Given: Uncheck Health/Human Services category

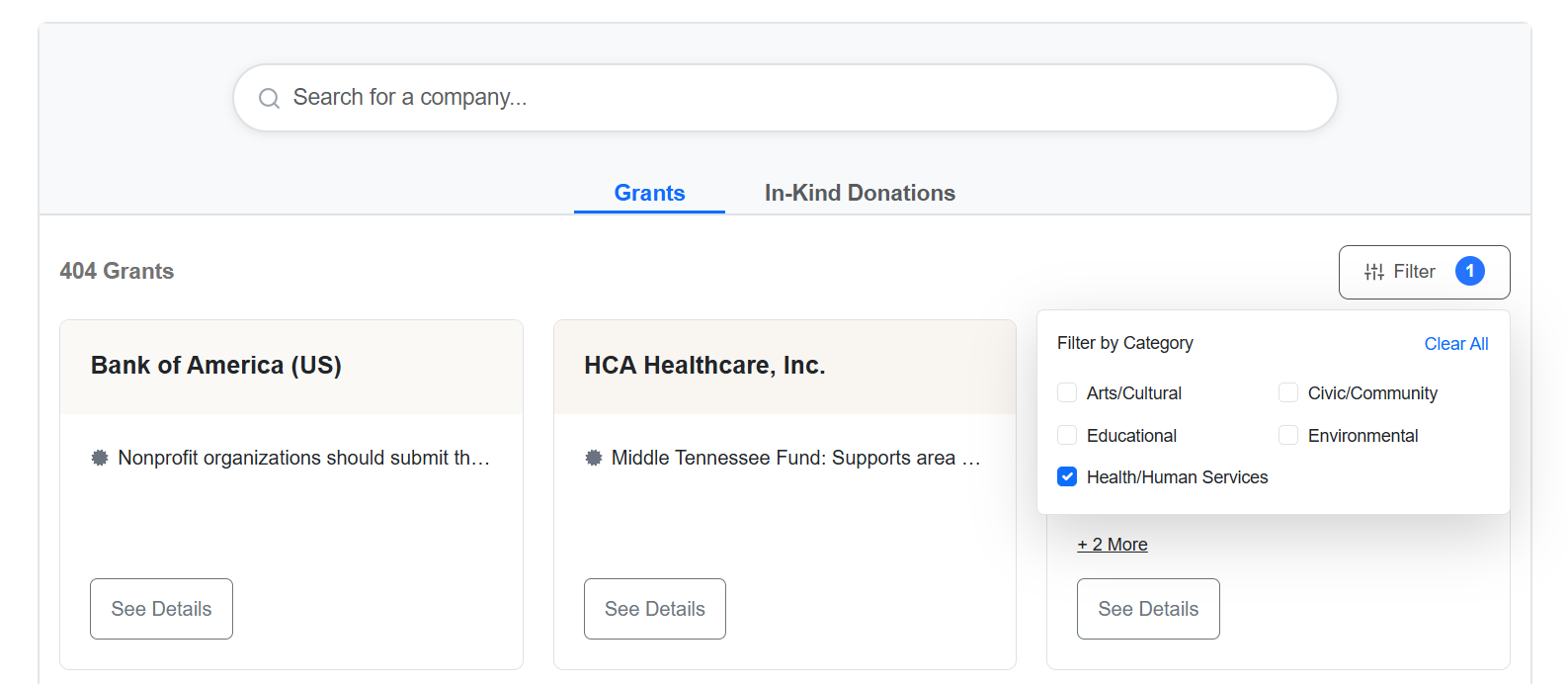Looking at the screenshot, I should pos(1066,476).
